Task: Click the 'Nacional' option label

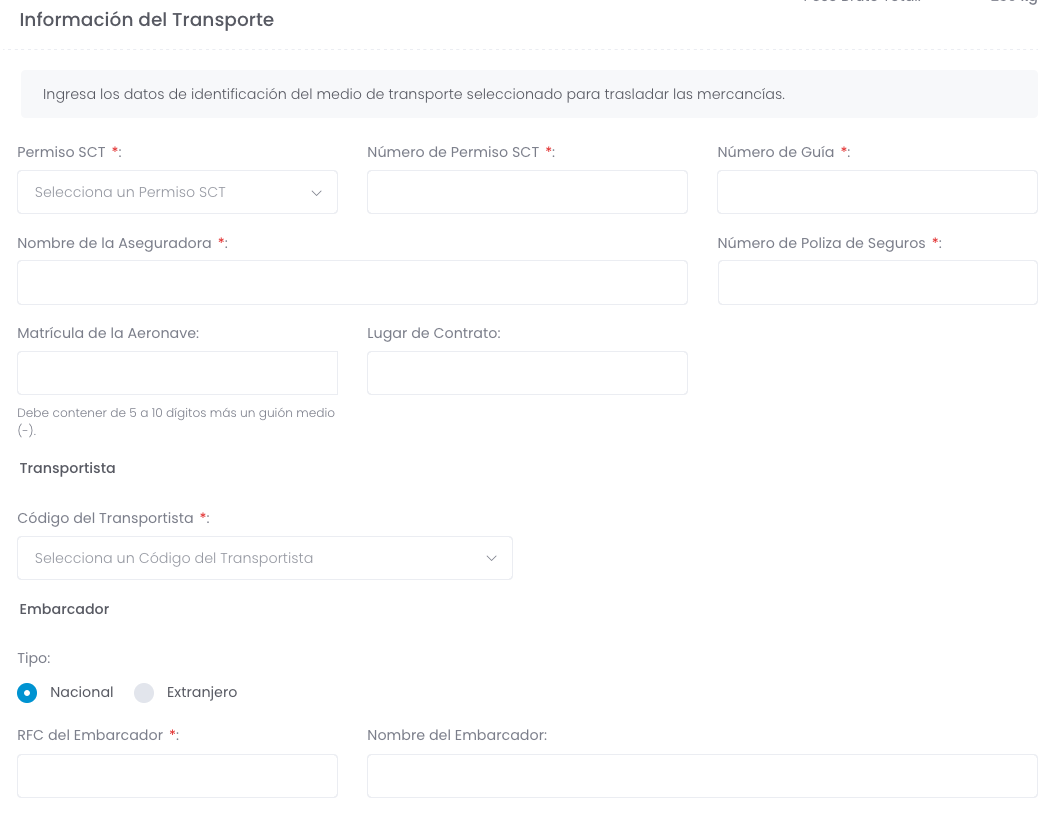Action: coord(82,692)
